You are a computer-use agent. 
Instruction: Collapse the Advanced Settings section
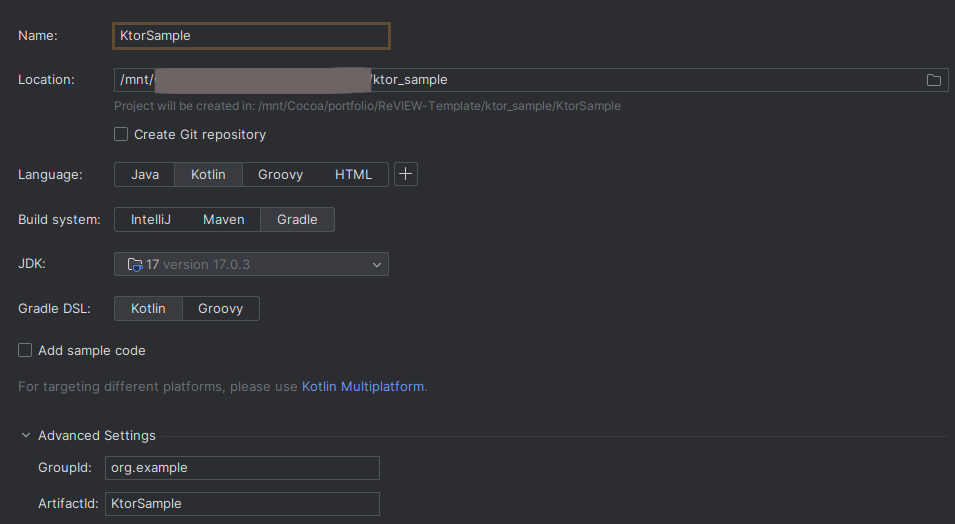pyautogui.click(x=26, y=436)
